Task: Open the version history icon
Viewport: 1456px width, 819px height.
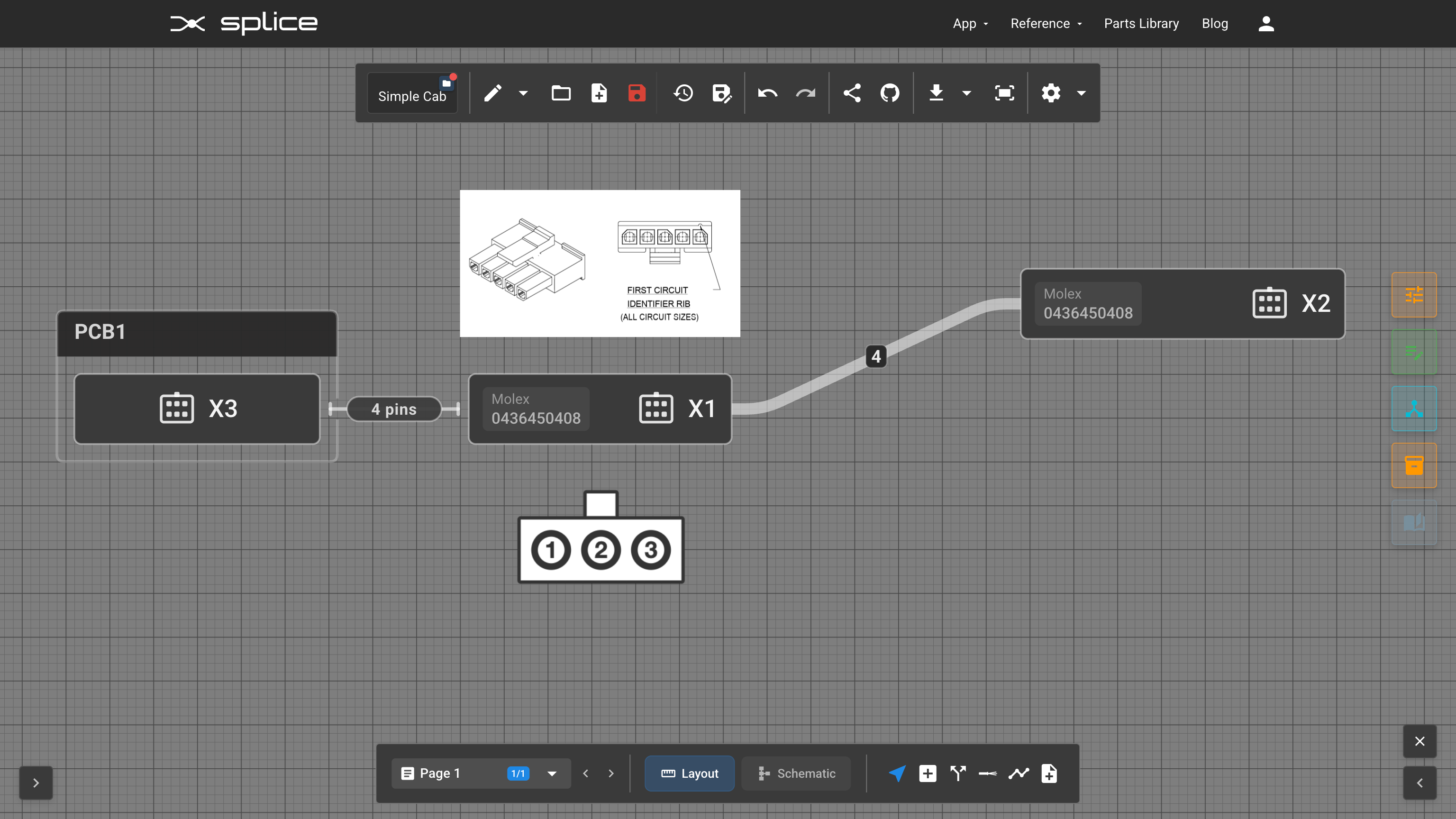Action: tap(683, 93)
